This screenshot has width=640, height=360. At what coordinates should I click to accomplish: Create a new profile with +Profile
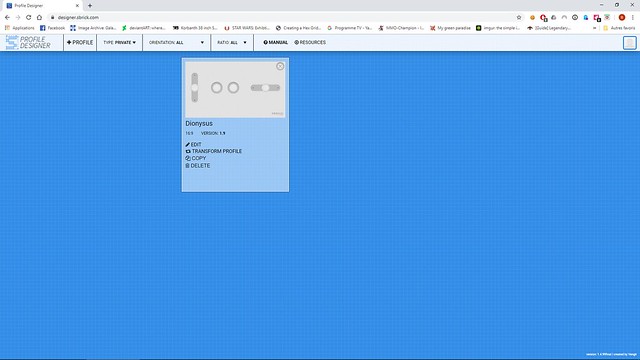point(80,42)
